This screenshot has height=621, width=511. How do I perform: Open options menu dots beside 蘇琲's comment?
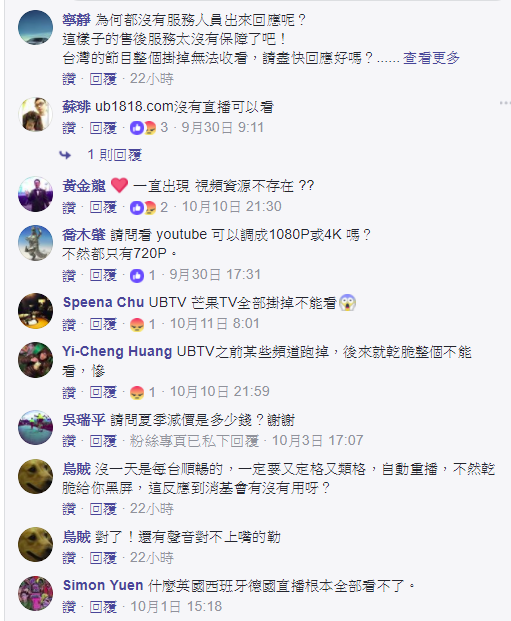coord(504,103)
